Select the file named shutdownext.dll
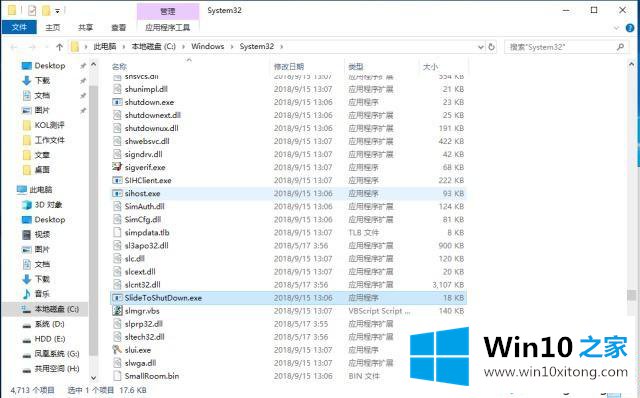The height and width of the screenshot is (398, 640). (x=153, y=115)
